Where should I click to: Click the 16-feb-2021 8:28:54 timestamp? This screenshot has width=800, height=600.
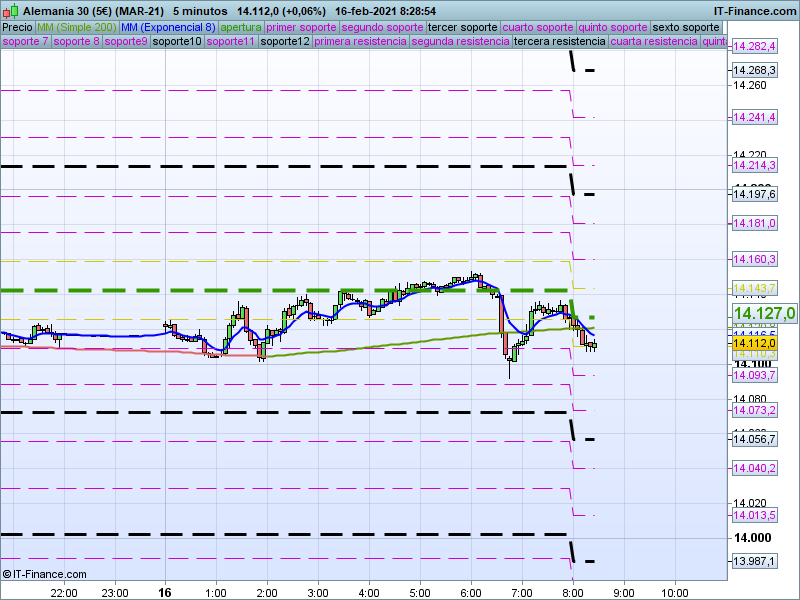[385, 11]
